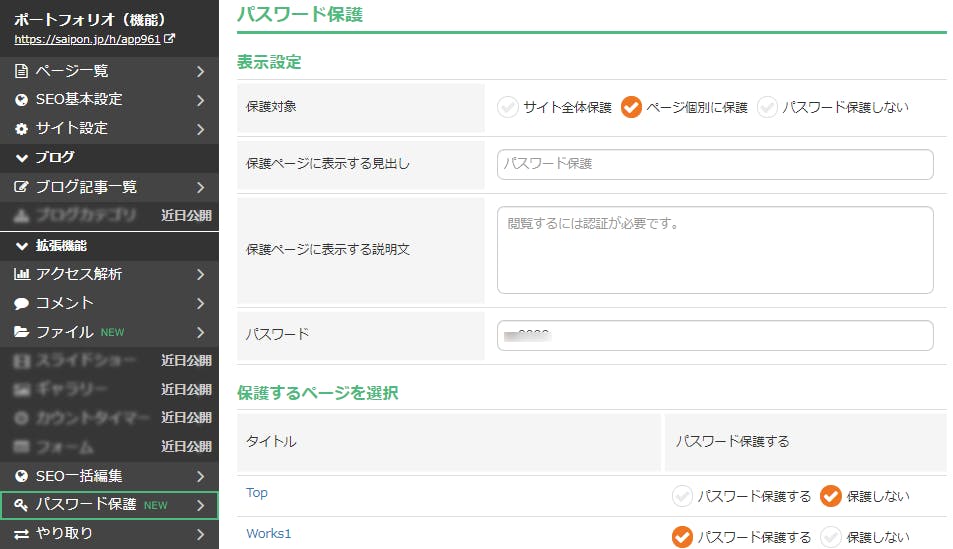Open the パスワード保護 menu item

[x=109, y=505]
